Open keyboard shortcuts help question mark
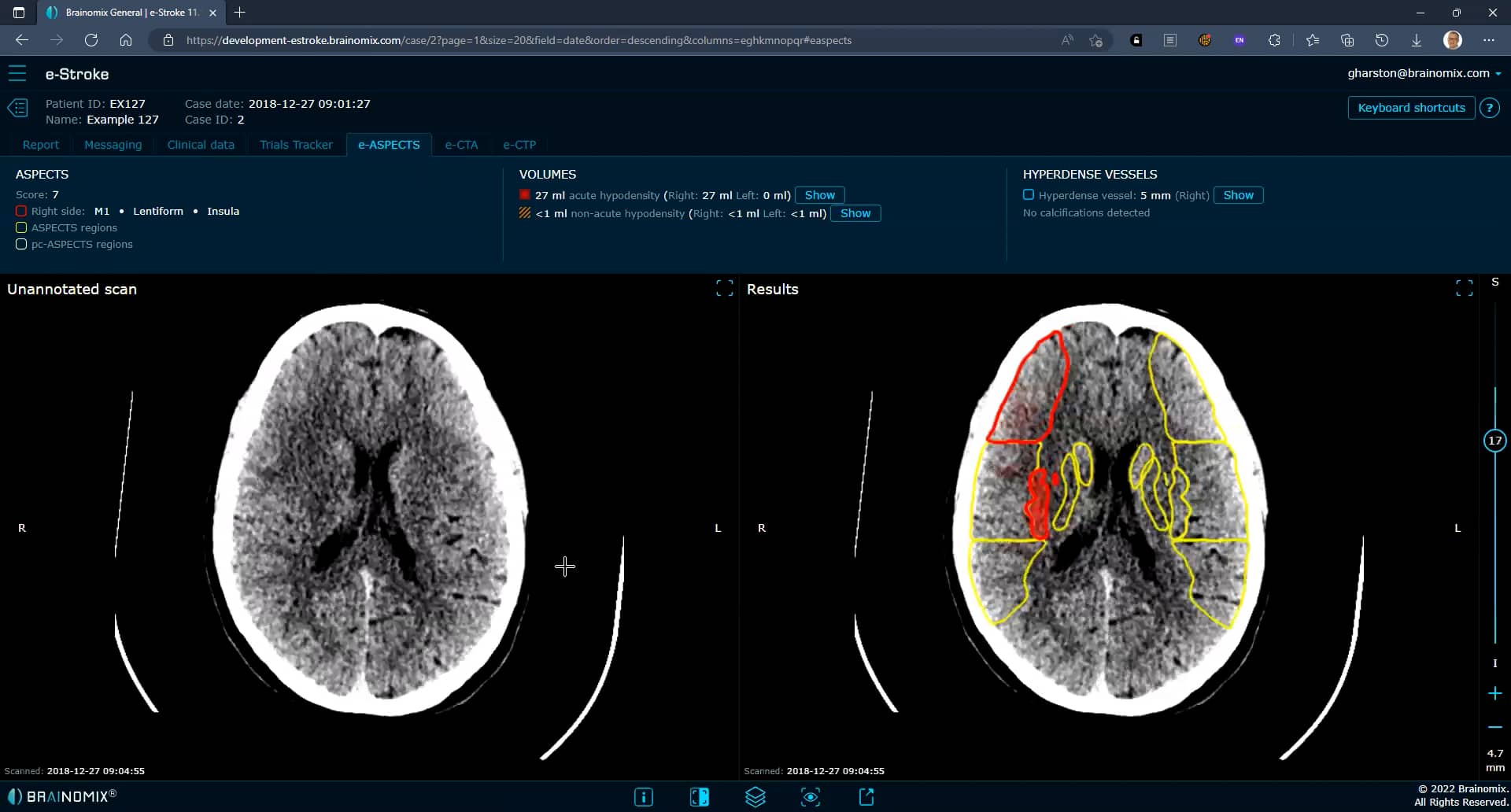Image resolution: width=1511 pixels, height=812 pixels. (x=1491, y=108)
